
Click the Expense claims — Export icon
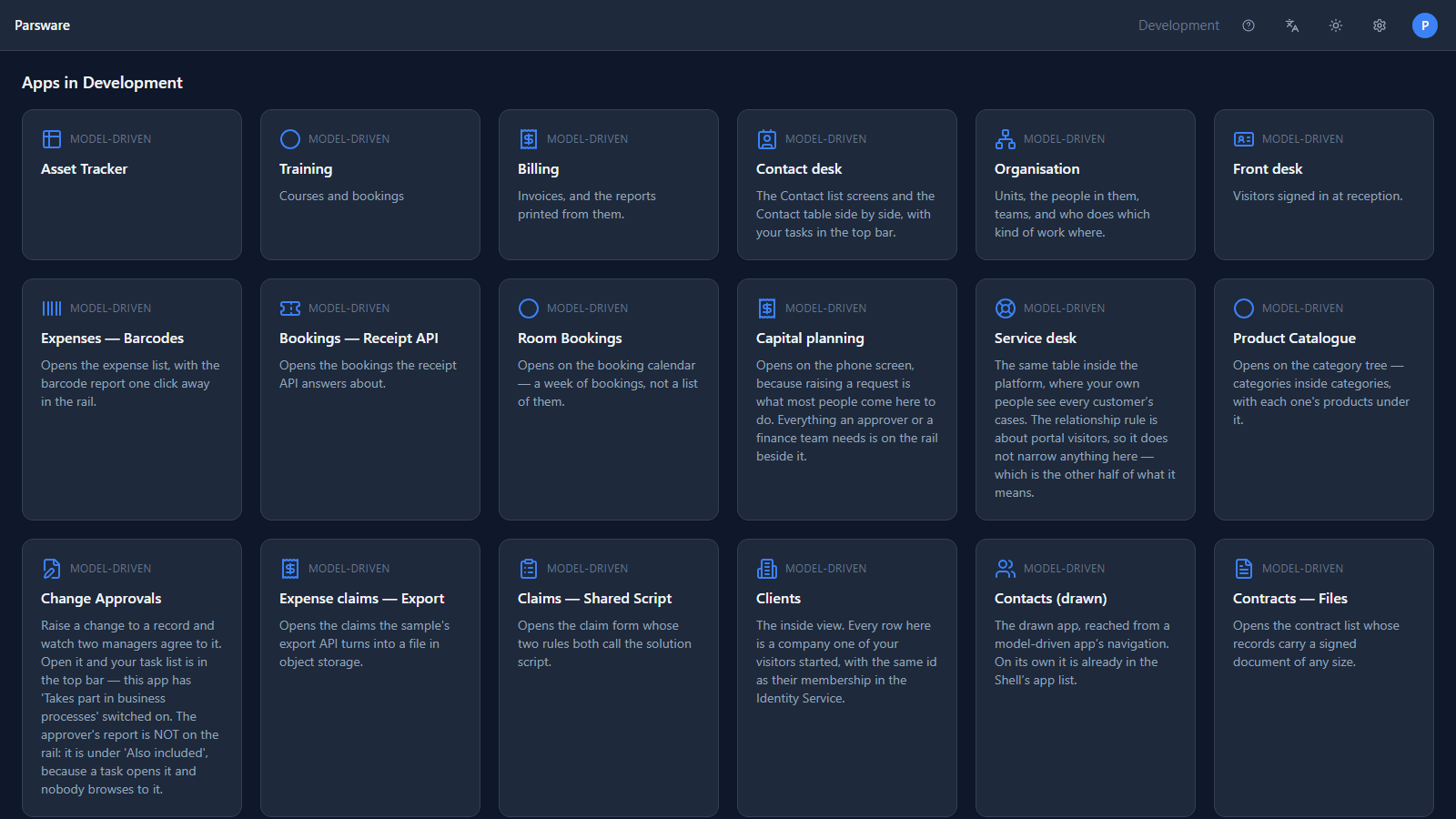(290, 569)
